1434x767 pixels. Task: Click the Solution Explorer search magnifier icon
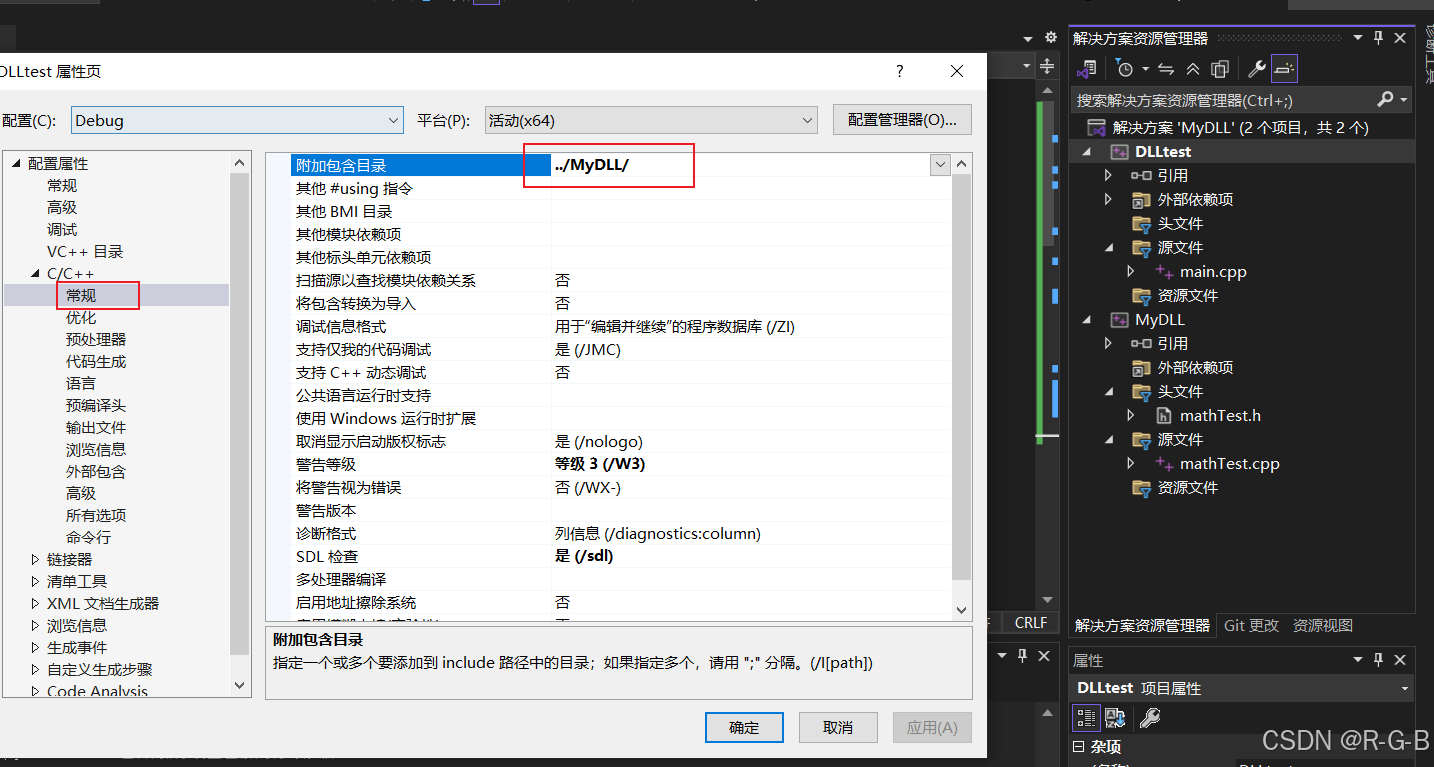(x=1385, y=99)
